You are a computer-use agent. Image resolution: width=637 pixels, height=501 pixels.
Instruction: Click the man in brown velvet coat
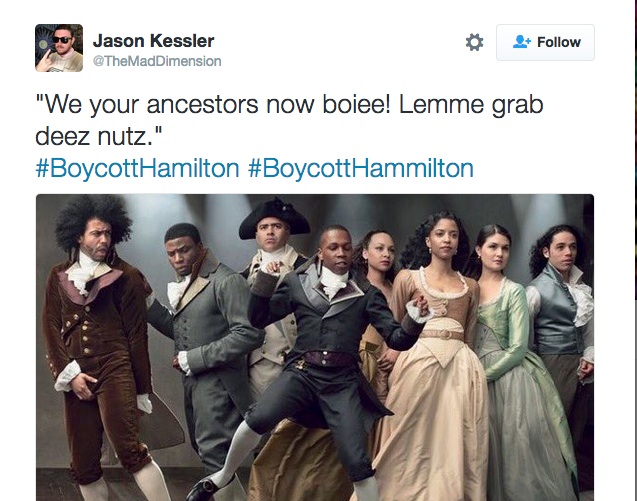pyautogui.click(x=97, y=330)
